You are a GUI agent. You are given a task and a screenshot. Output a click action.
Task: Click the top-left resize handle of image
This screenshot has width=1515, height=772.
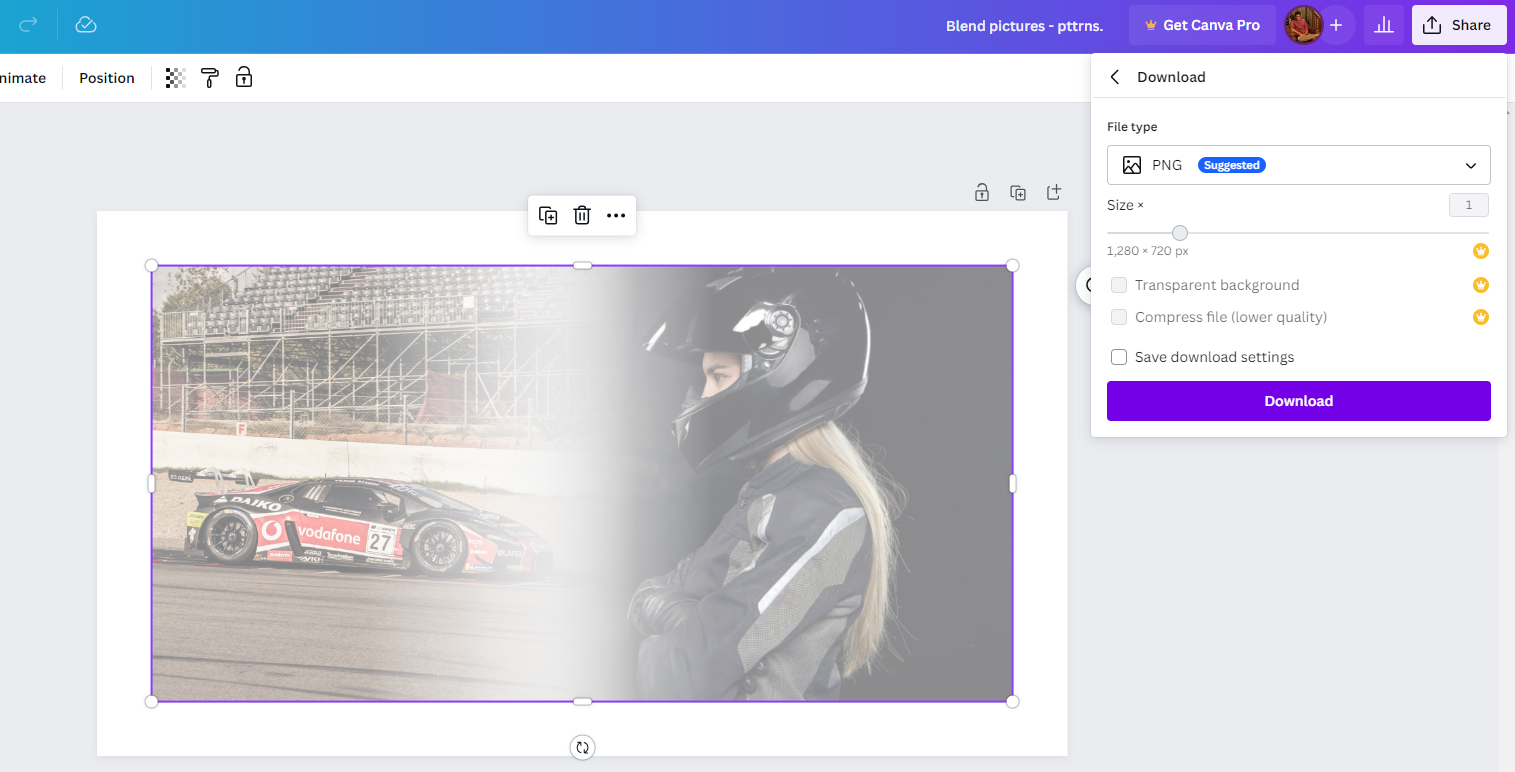pos(152,265)
